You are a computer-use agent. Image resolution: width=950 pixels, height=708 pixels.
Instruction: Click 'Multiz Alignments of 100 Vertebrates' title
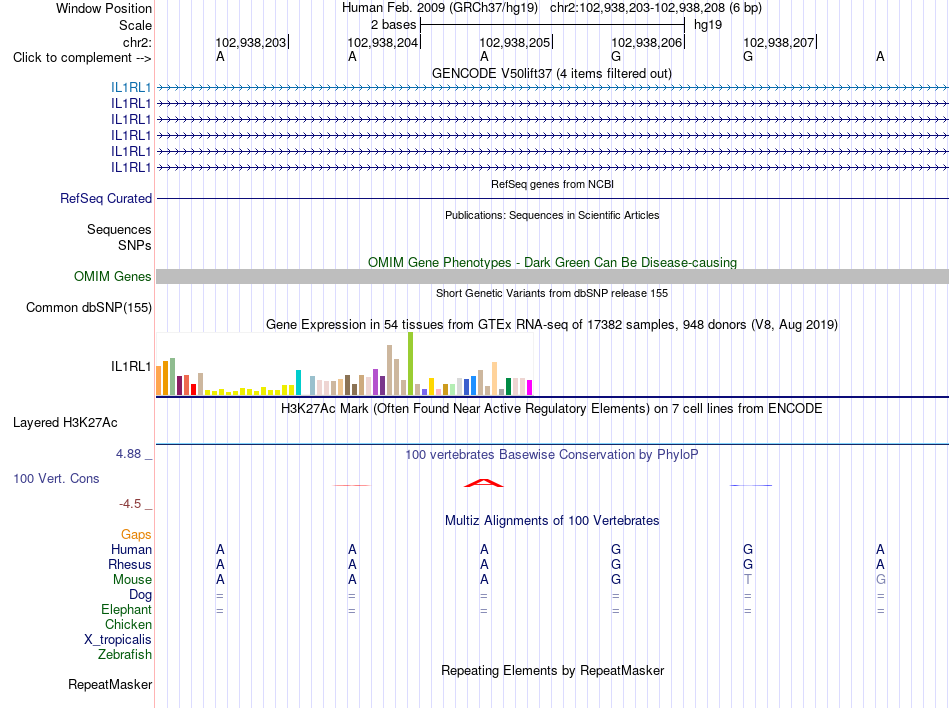(x=552, y=521)
